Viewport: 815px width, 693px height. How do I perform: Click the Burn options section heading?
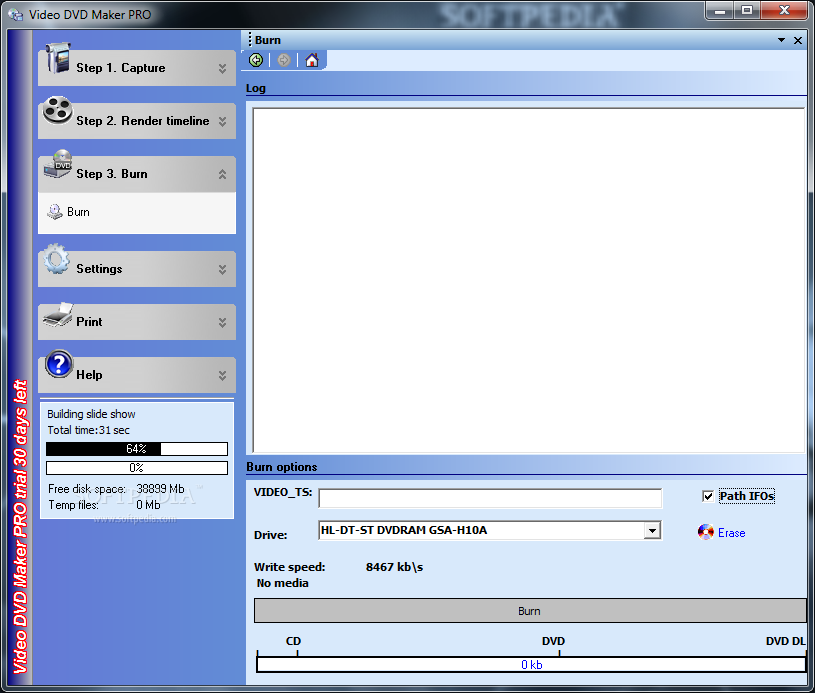tap(282, 467)
